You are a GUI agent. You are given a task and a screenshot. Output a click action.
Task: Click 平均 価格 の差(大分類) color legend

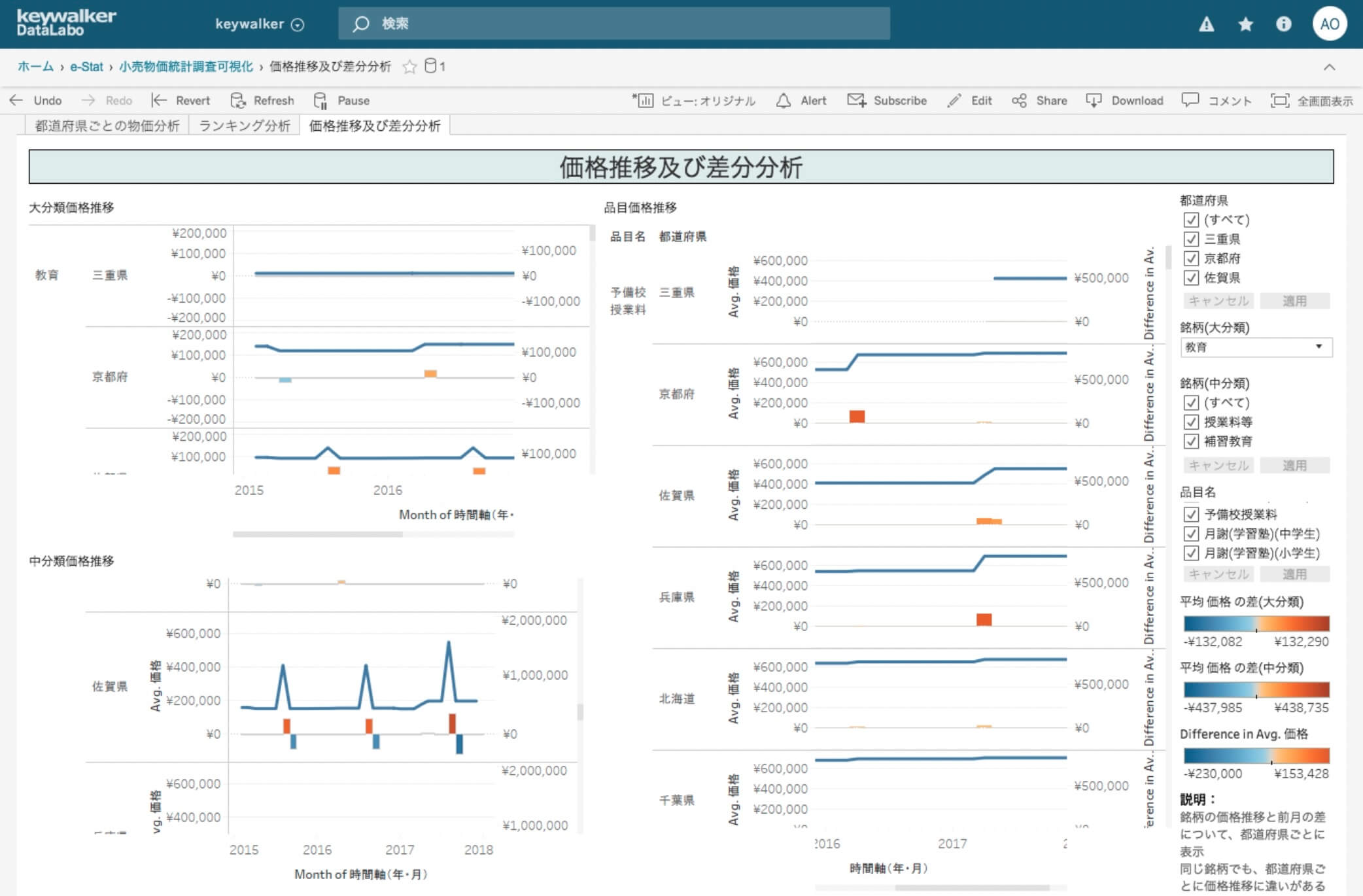click(x=1256, y=623)
